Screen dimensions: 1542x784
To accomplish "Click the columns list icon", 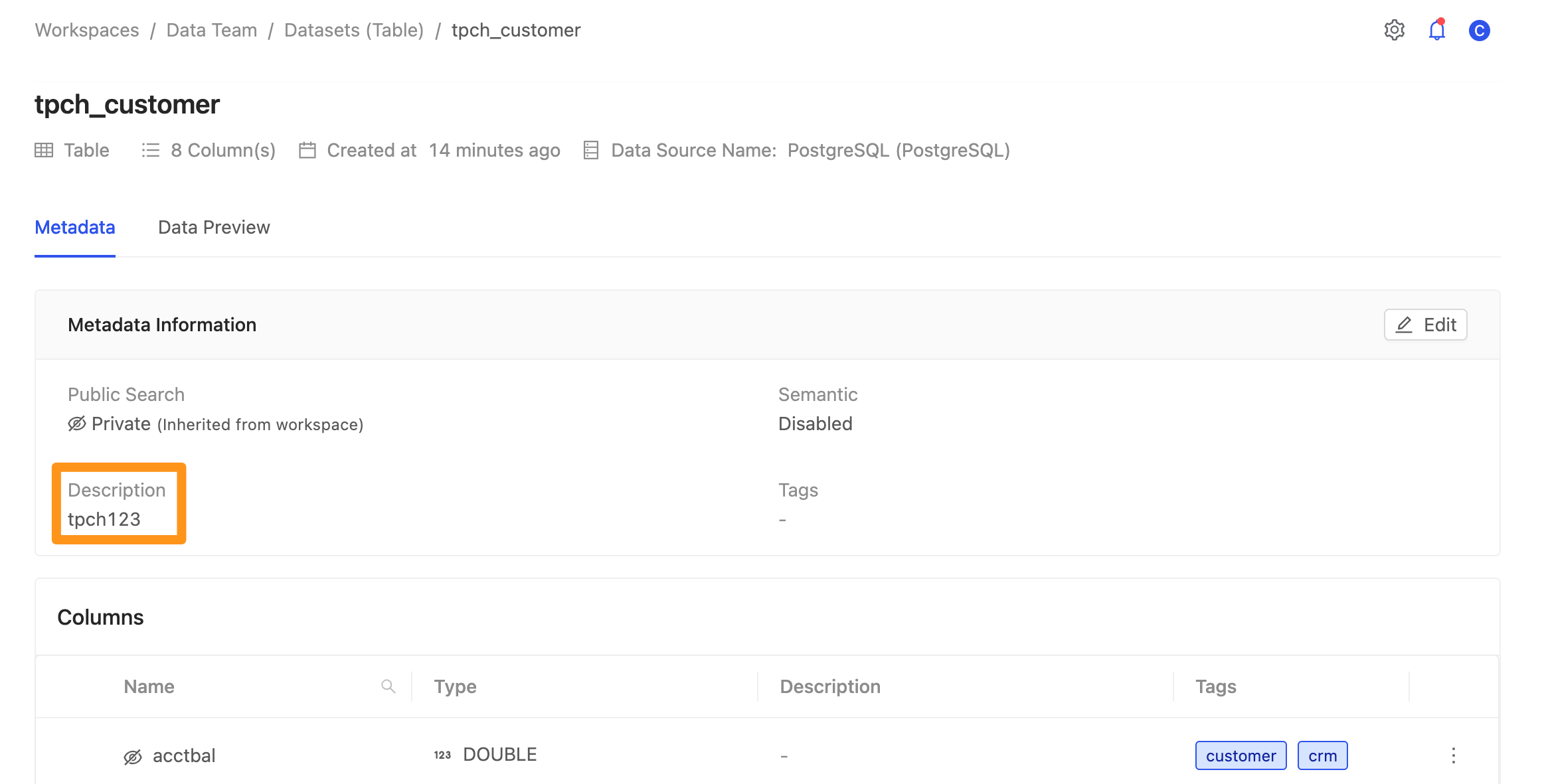I will click(x=151, y=151).
